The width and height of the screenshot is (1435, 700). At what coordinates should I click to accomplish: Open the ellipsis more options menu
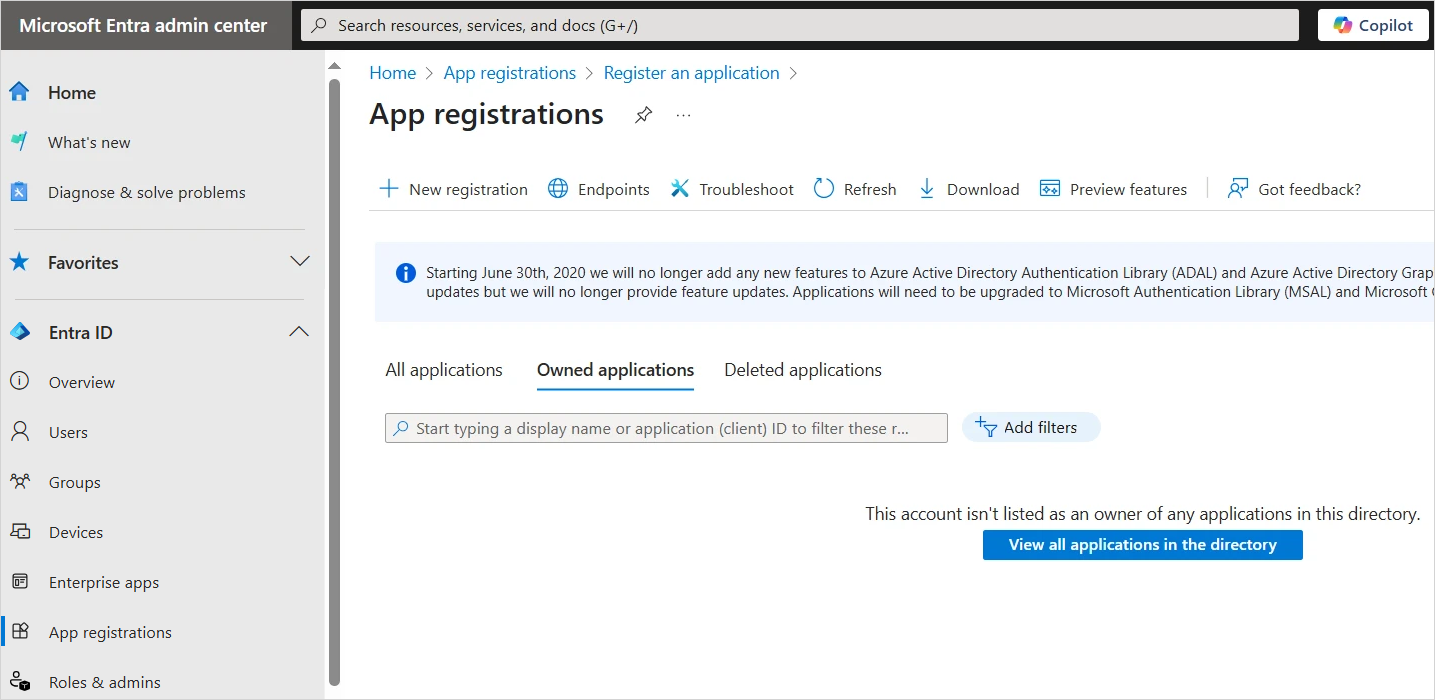click(x=683, y=115)
